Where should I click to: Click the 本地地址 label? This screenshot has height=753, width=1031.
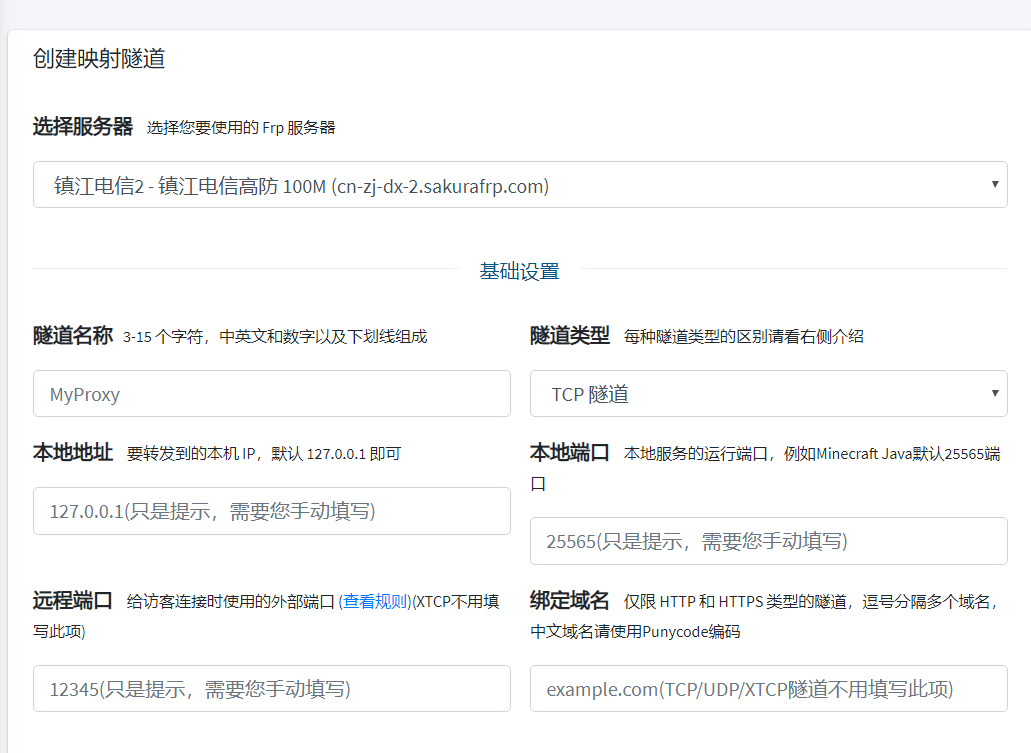click(x=73, y=452)
